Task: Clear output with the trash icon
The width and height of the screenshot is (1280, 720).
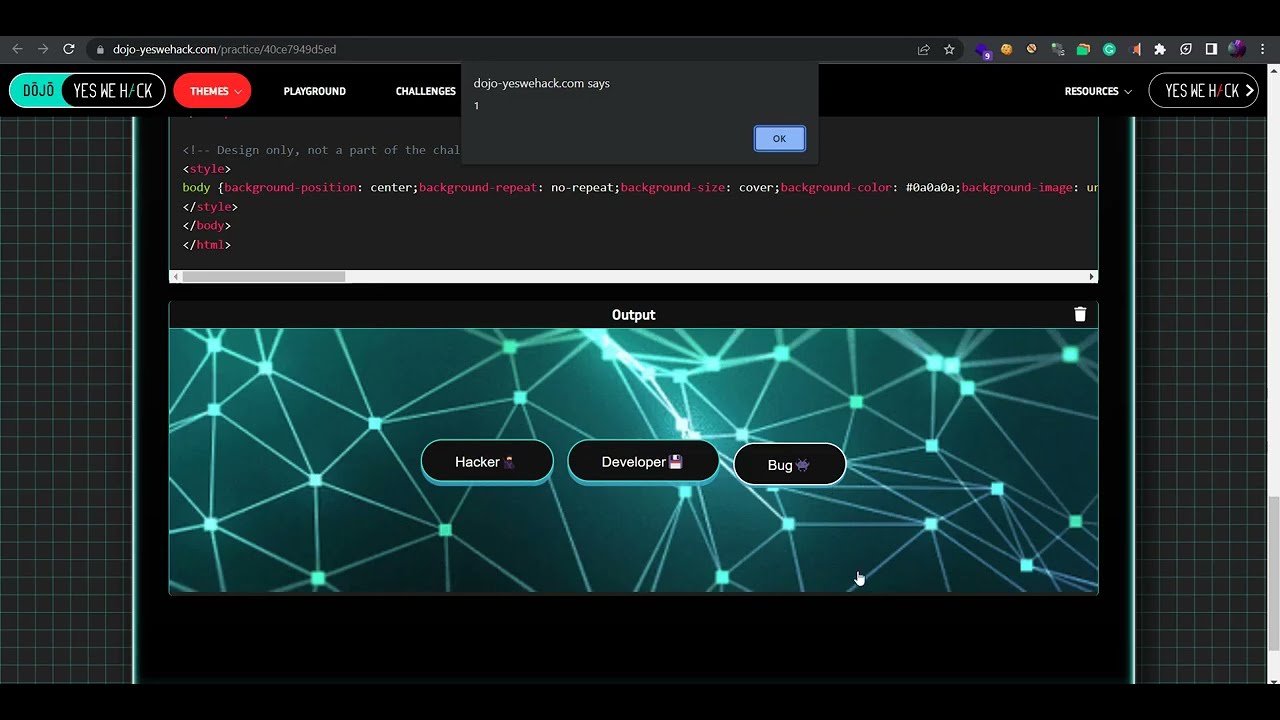Action: 1080,314
